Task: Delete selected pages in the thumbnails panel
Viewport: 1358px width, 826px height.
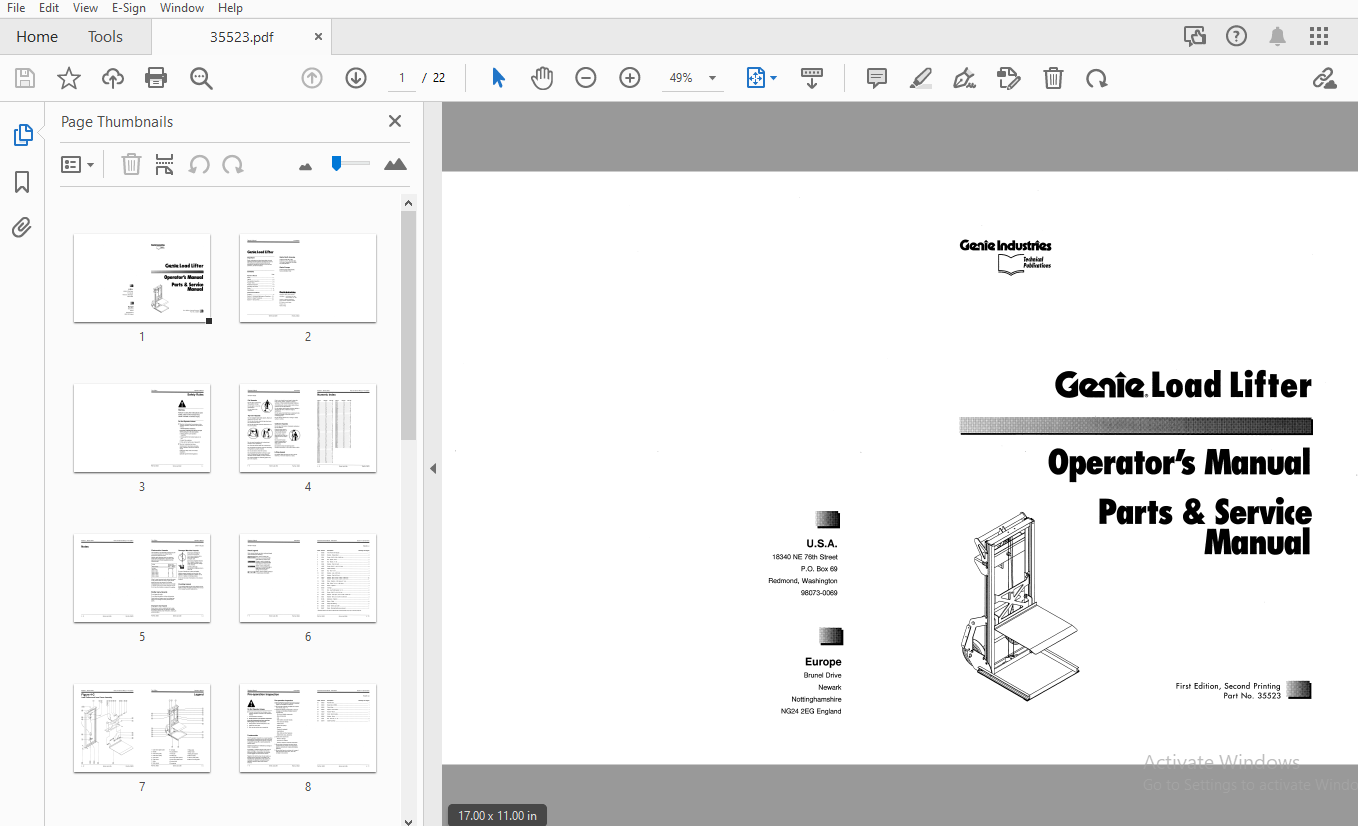Action: click(x=131, y=164)
